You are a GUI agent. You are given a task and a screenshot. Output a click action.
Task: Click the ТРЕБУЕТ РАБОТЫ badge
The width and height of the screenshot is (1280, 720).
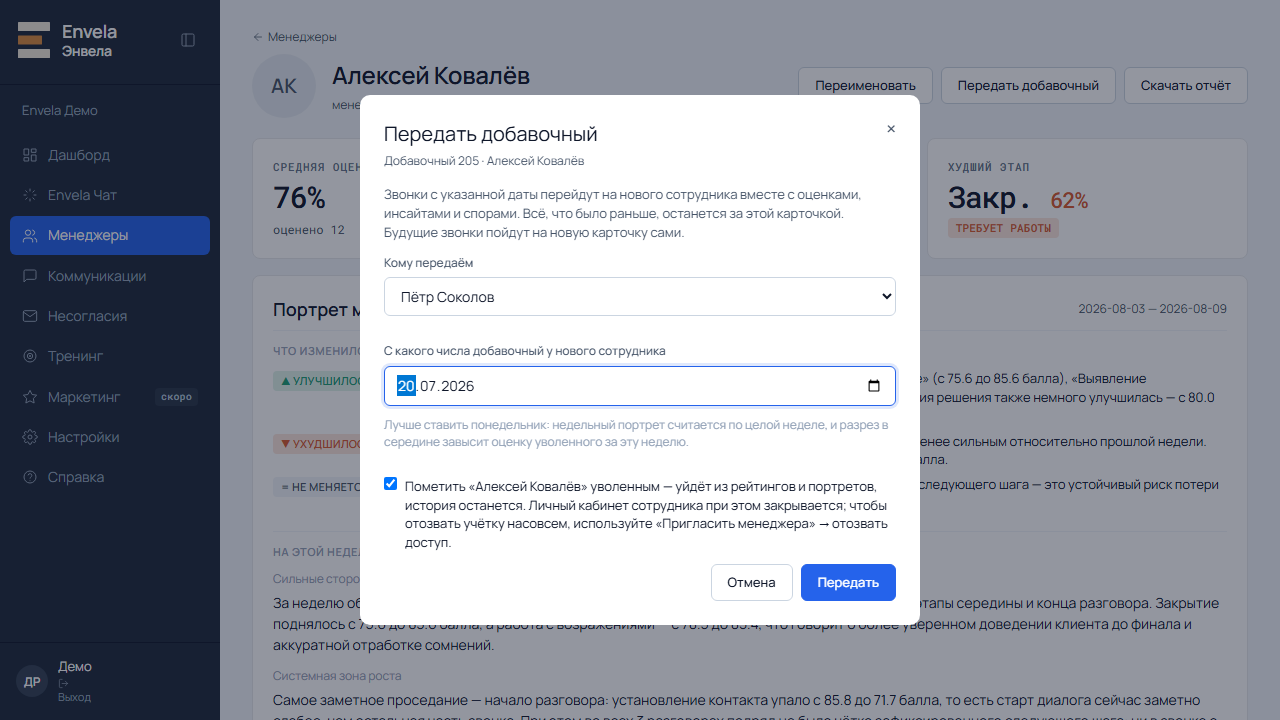(1003, 228)
